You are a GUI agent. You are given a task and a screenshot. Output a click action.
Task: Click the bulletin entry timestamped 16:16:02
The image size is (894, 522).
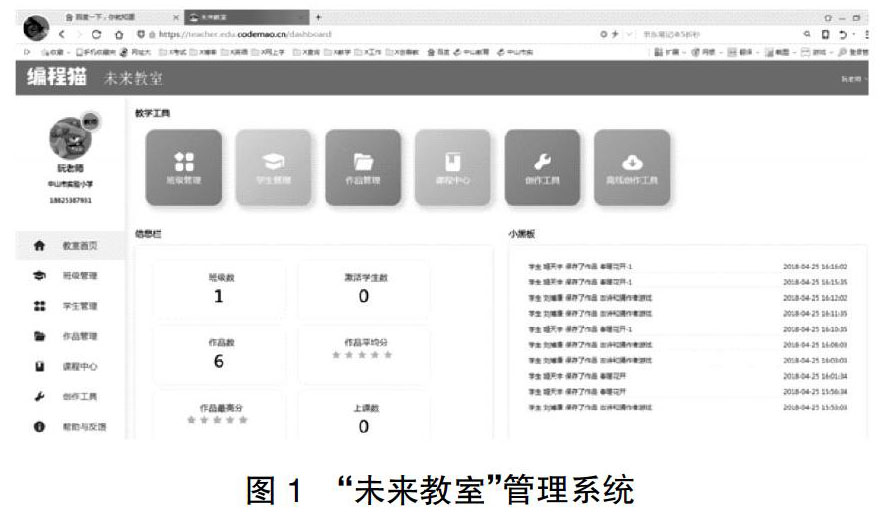[688, 266]
